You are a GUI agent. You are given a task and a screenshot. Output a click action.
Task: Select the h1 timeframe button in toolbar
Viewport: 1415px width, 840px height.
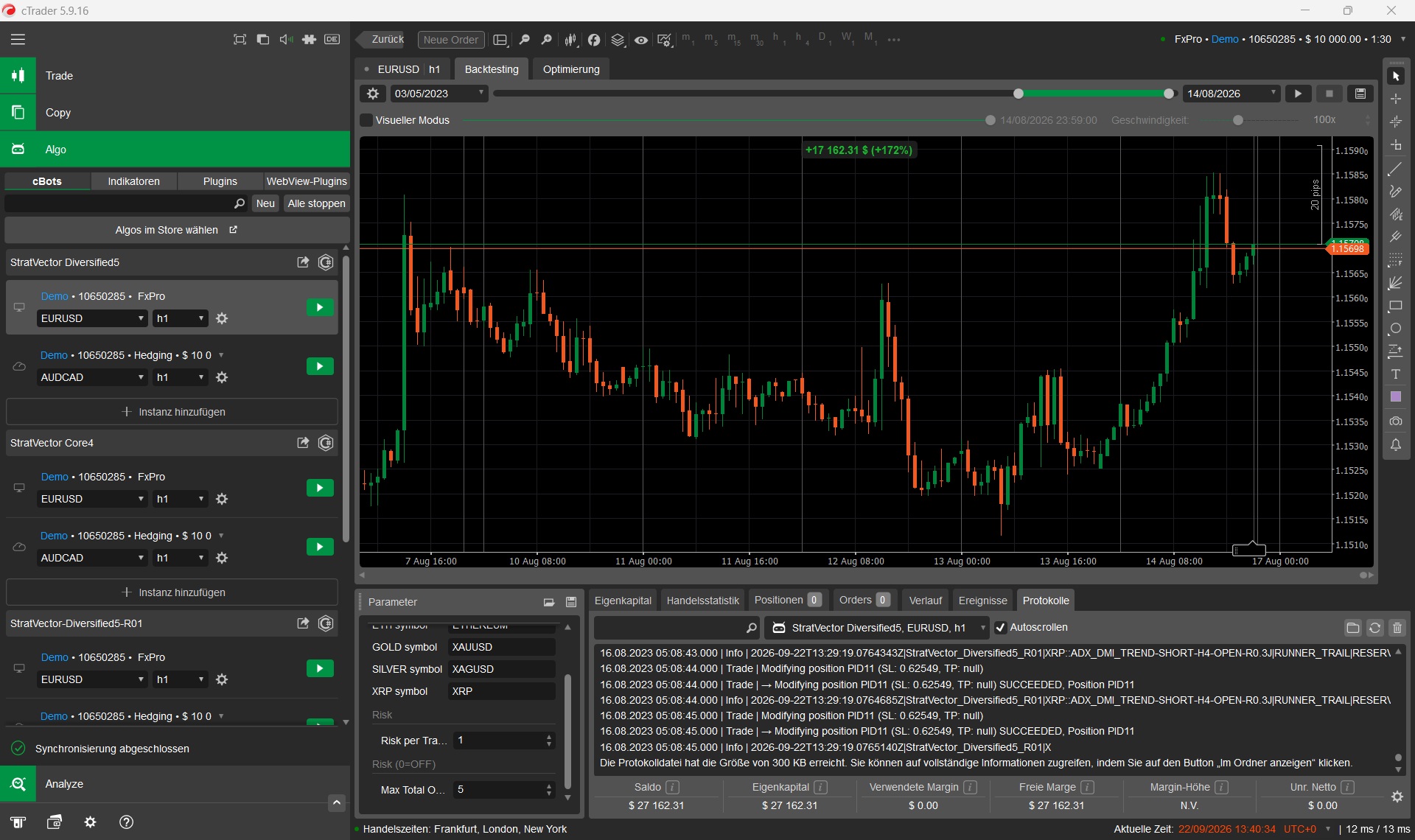(778, 39)
